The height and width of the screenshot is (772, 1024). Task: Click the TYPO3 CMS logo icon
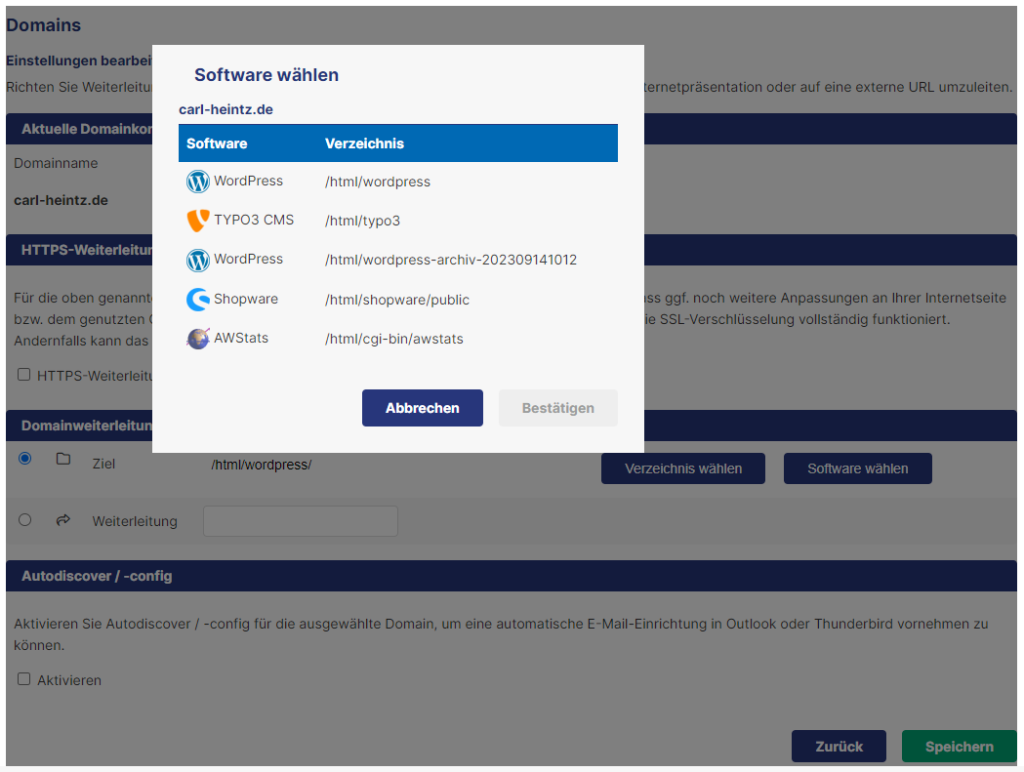tap(198, 220)
